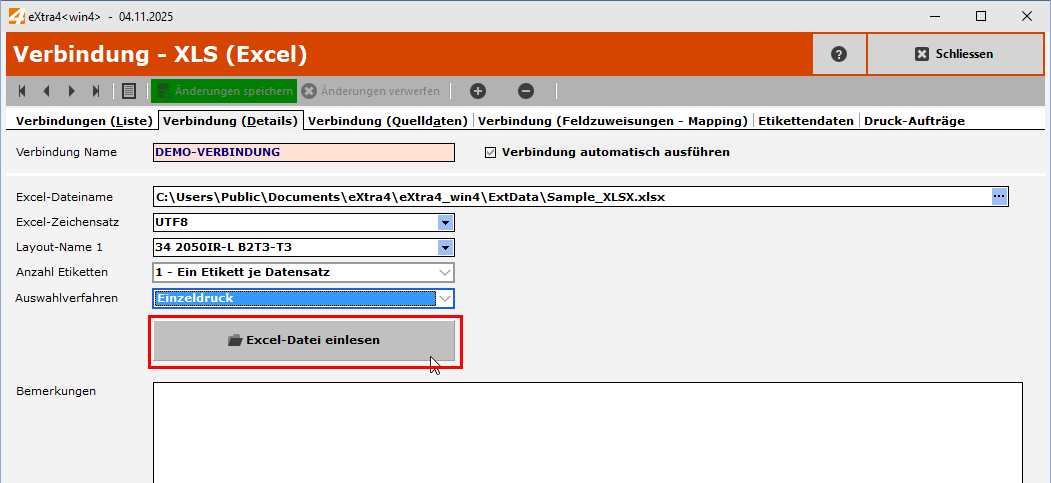Go to first record navigation arrow
Screen dimensions: 1051x483
(22, 91)
